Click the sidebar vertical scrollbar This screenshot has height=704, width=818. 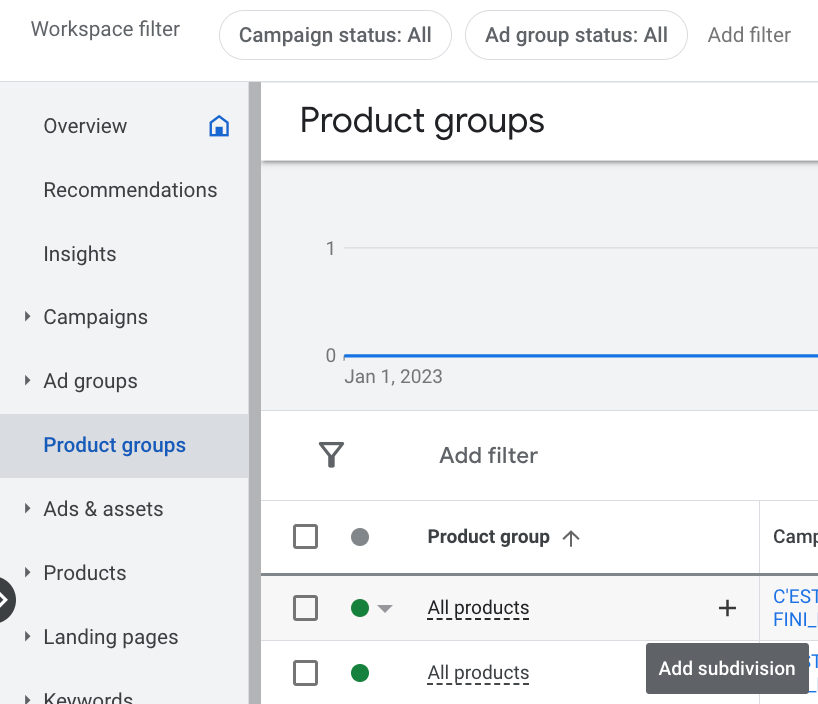255,392
